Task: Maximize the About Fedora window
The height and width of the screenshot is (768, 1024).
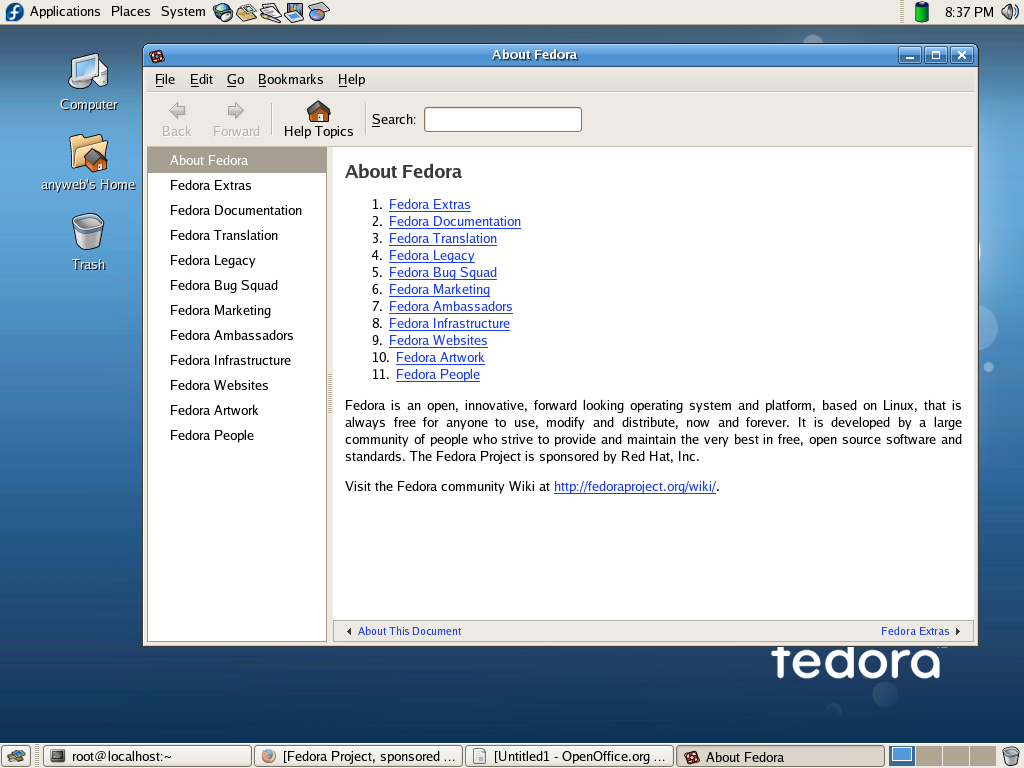Action: coord(936,56)
